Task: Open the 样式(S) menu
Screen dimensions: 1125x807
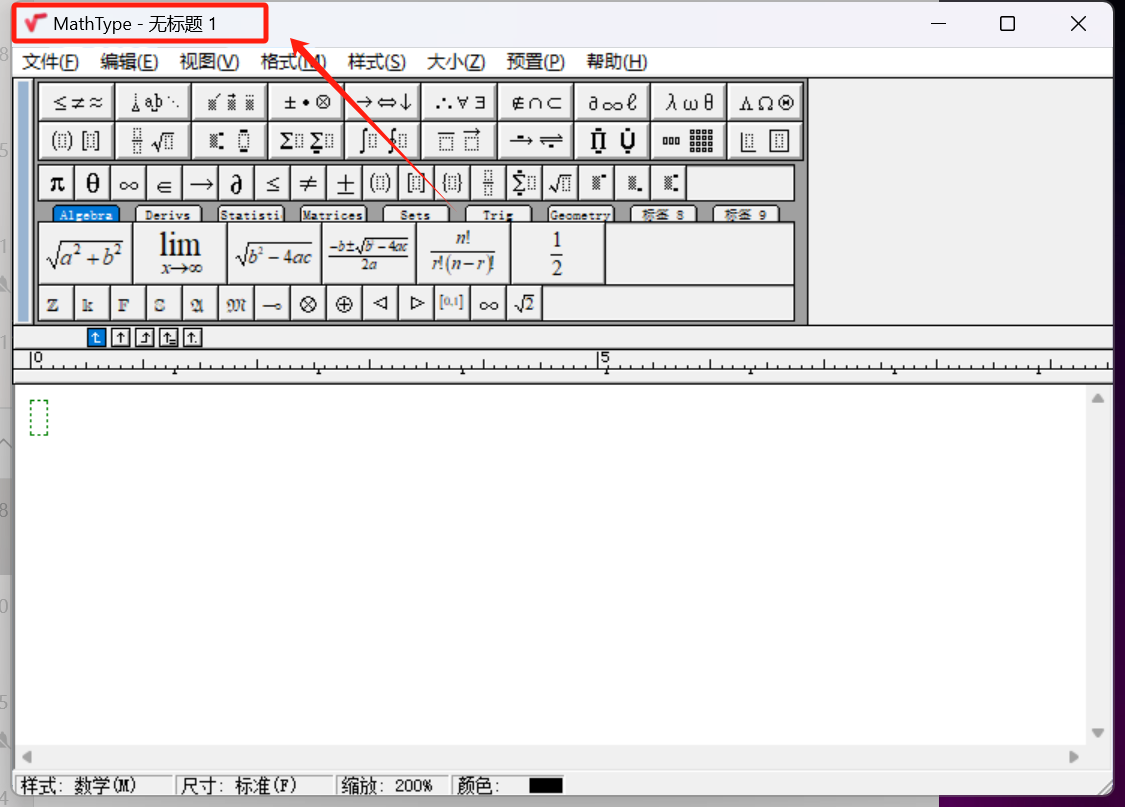Action: click(x=377, y=62)
